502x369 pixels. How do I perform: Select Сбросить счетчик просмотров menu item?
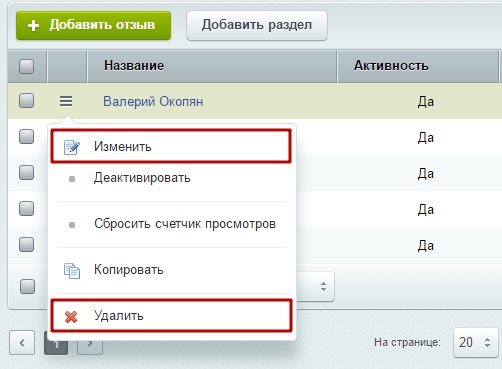tap(171, 224)
